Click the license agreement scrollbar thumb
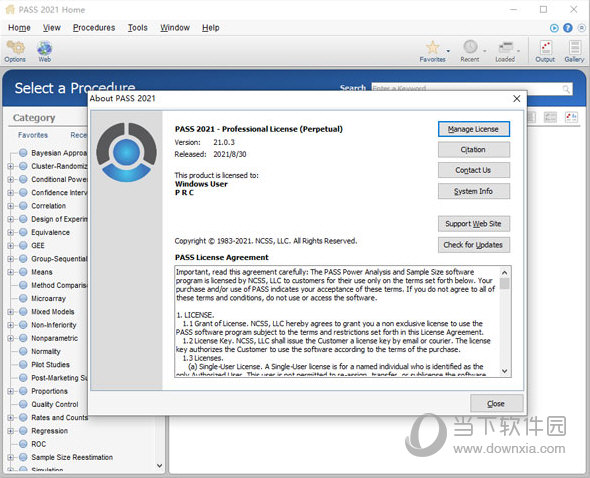The height and width of the screenshot is (478, 590). (x=505, y=283)
